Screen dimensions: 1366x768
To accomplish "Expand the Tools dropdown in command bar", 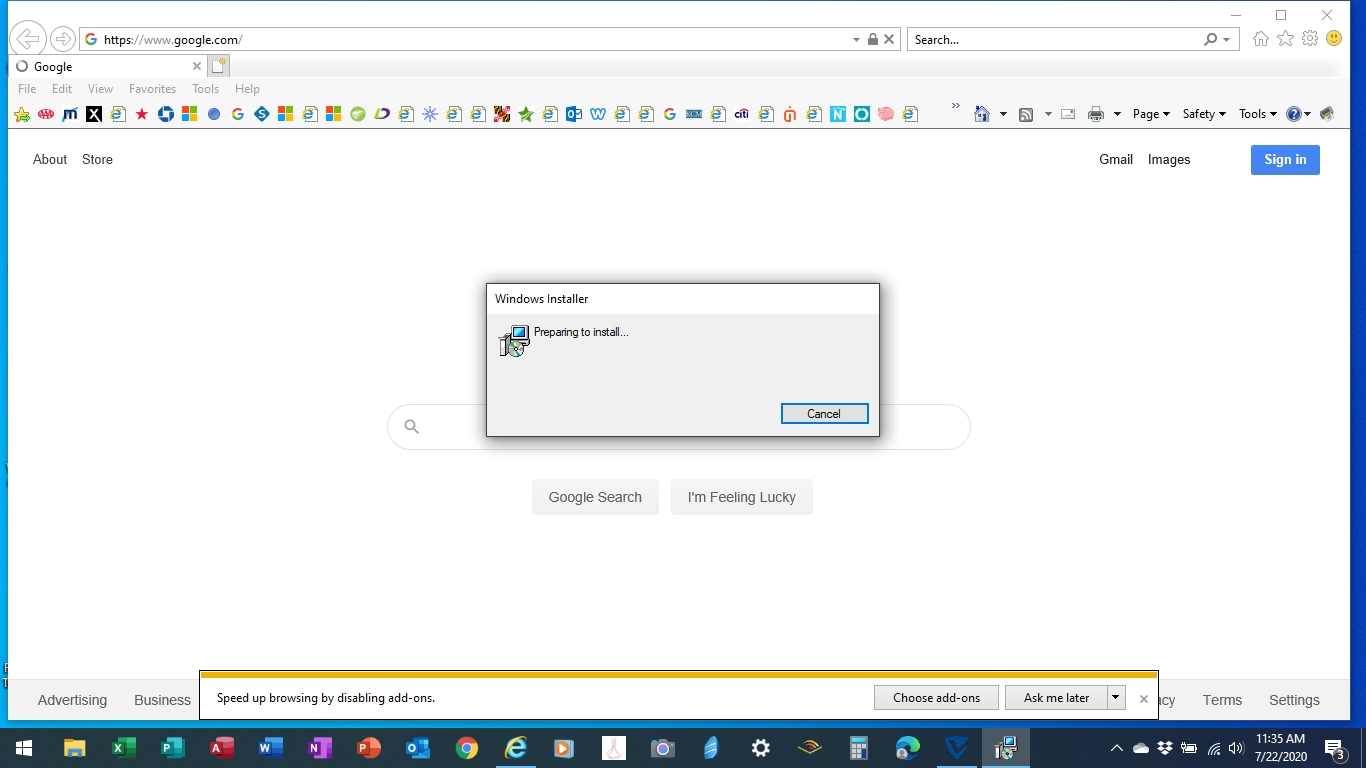I will [1258, 114].
